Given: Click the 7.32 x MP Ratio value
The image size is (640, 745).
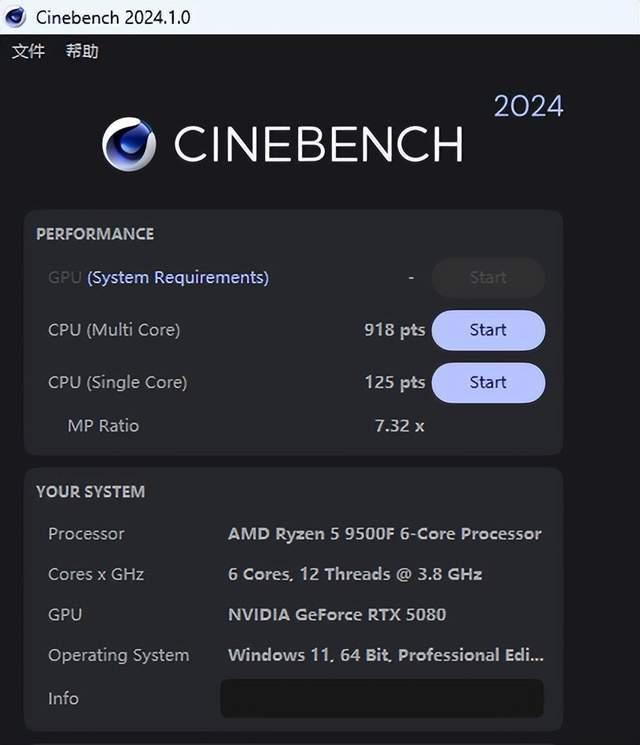Looking at the screenshot, I should [399, 426].
